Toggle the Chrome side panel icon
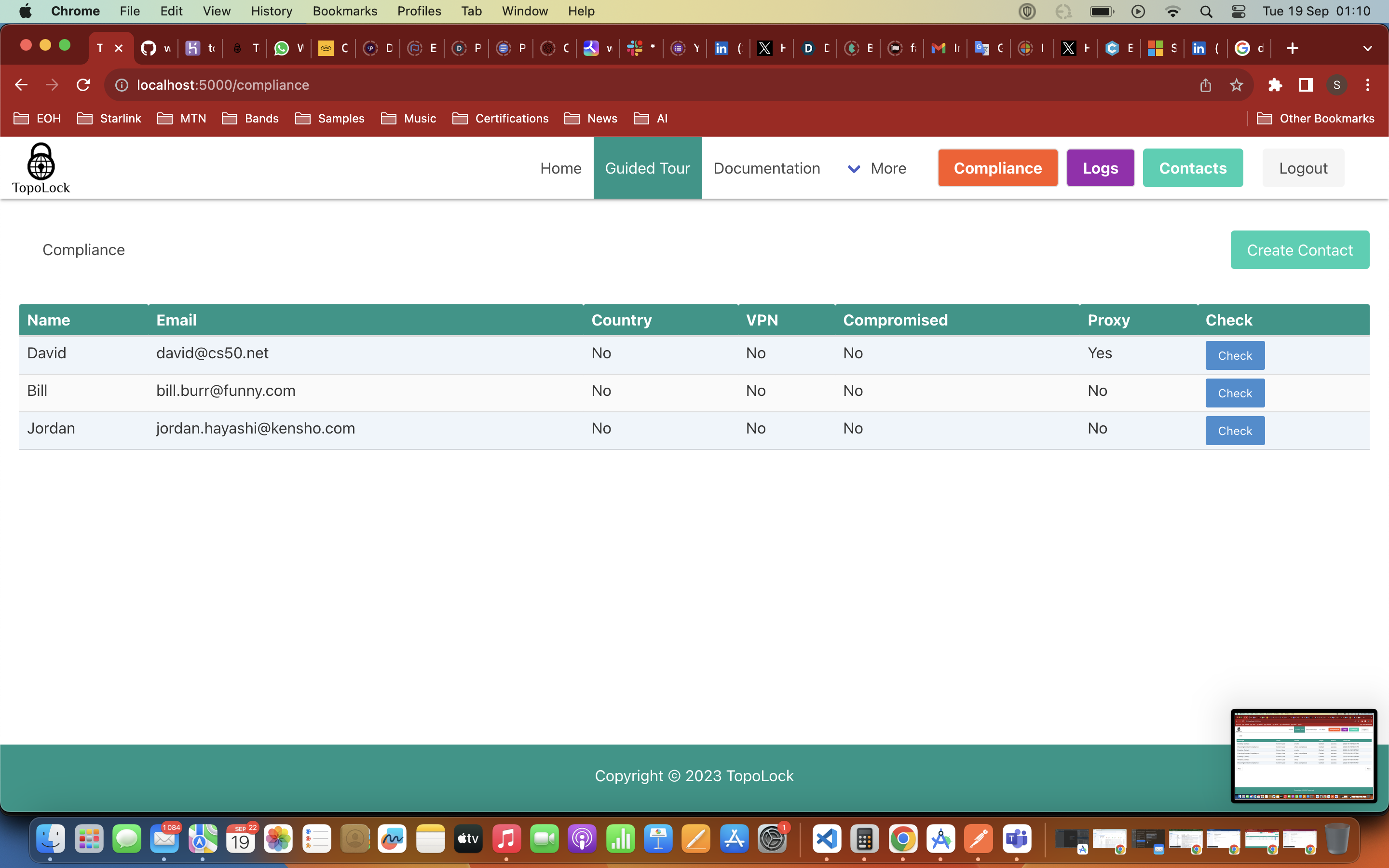The width and height of the screenshot is (1389, 868). [1306, 85]
